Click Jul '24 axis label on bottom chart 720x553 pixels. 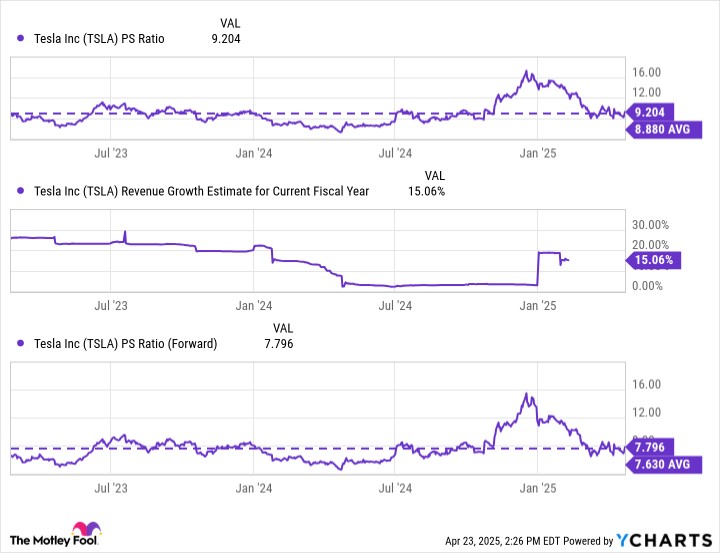tap(395, 488)
